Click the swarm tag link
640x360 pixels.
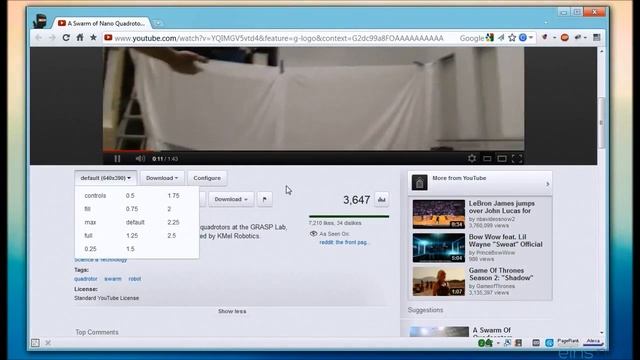tap(113, 279)
